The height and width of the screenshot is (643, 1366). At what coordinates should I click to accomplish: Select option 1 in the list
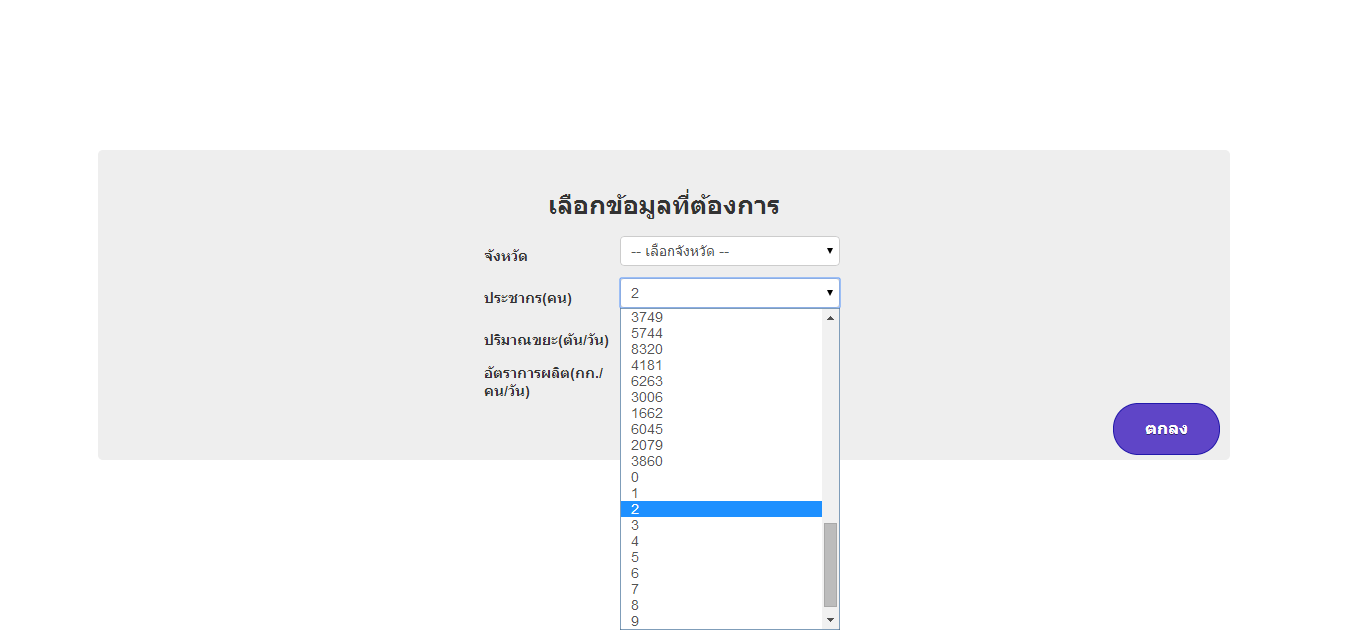coord(721,493)
